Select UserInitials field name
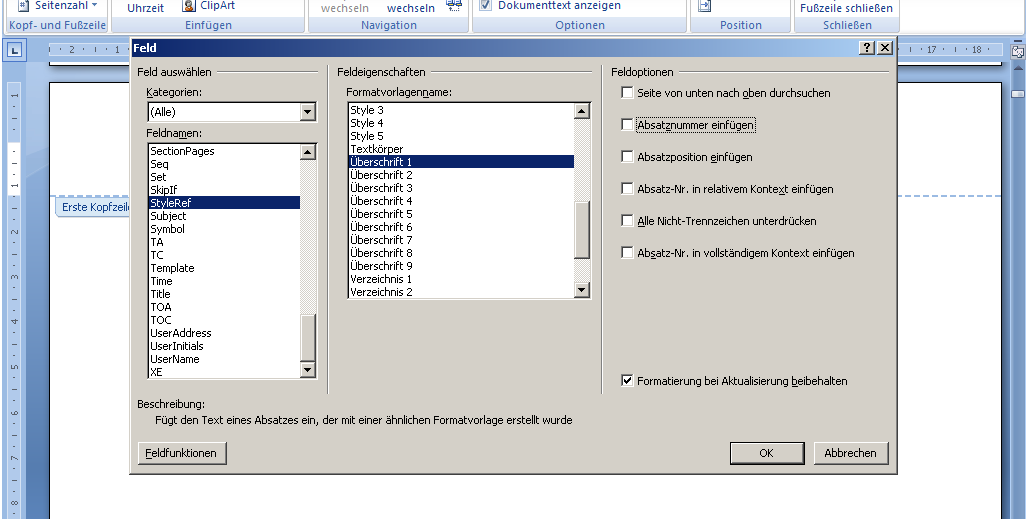Viewport: 1028px width, 519px height. click(224, 346)
